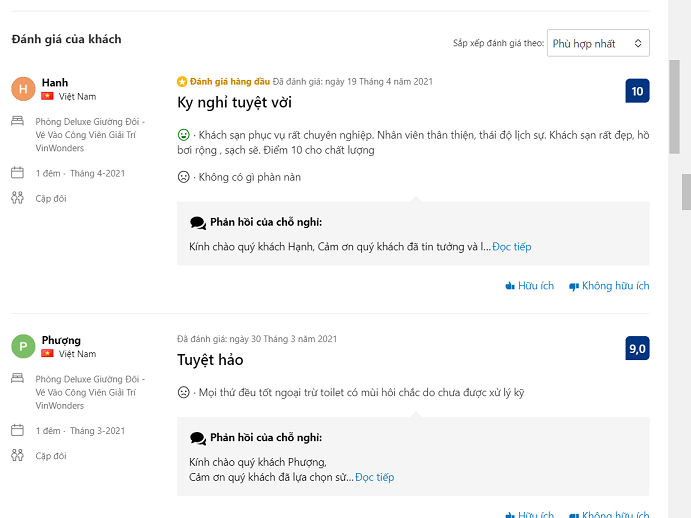This screenshot has width=691, height=518.
Task: Click the speech bubble icon in Hanh's property reply
Action: 198,223
